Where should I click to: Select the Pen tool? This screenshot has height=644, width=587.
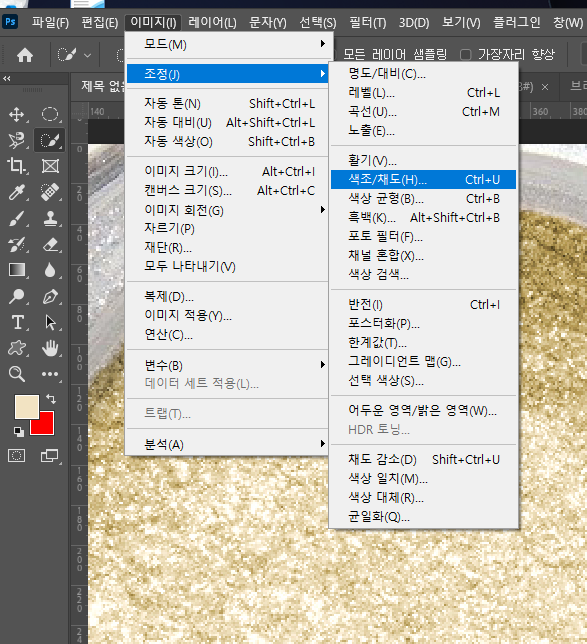[50, 296]
